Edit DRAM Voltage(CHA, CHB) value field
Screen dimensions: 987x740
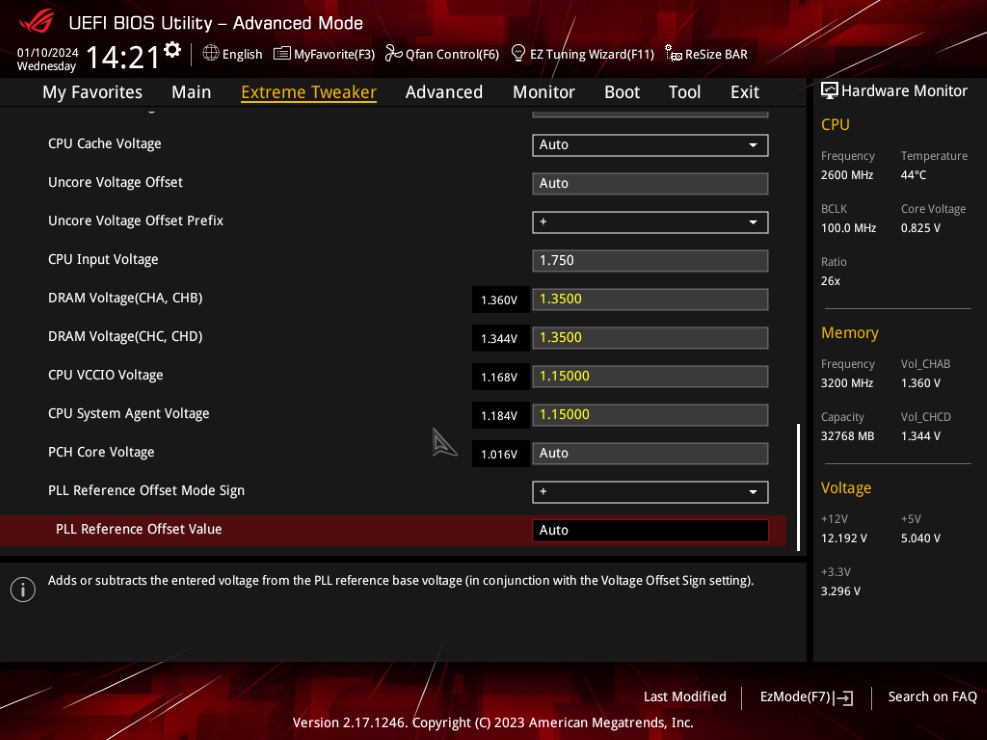pyautogui.click(x=650, y=299)
